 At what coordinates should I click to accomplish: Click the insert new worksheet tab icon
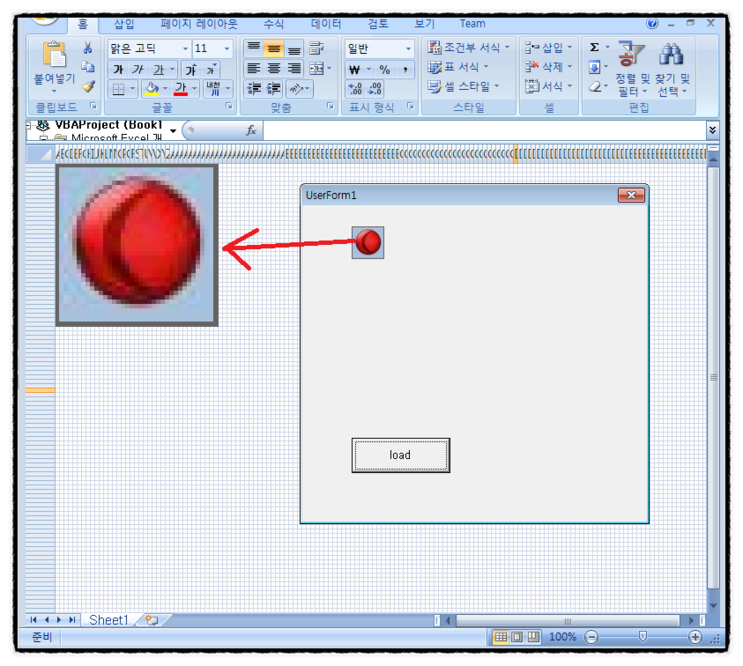click(151, 620)
